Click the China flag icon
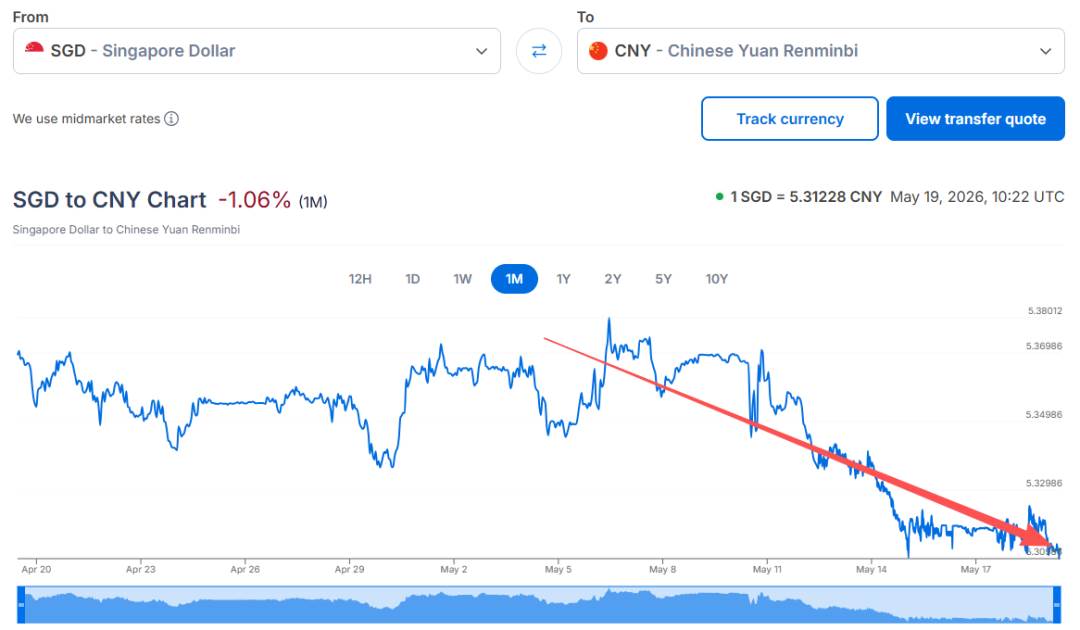This screenshot has width=1080, height=630. (x=598, y=51)
